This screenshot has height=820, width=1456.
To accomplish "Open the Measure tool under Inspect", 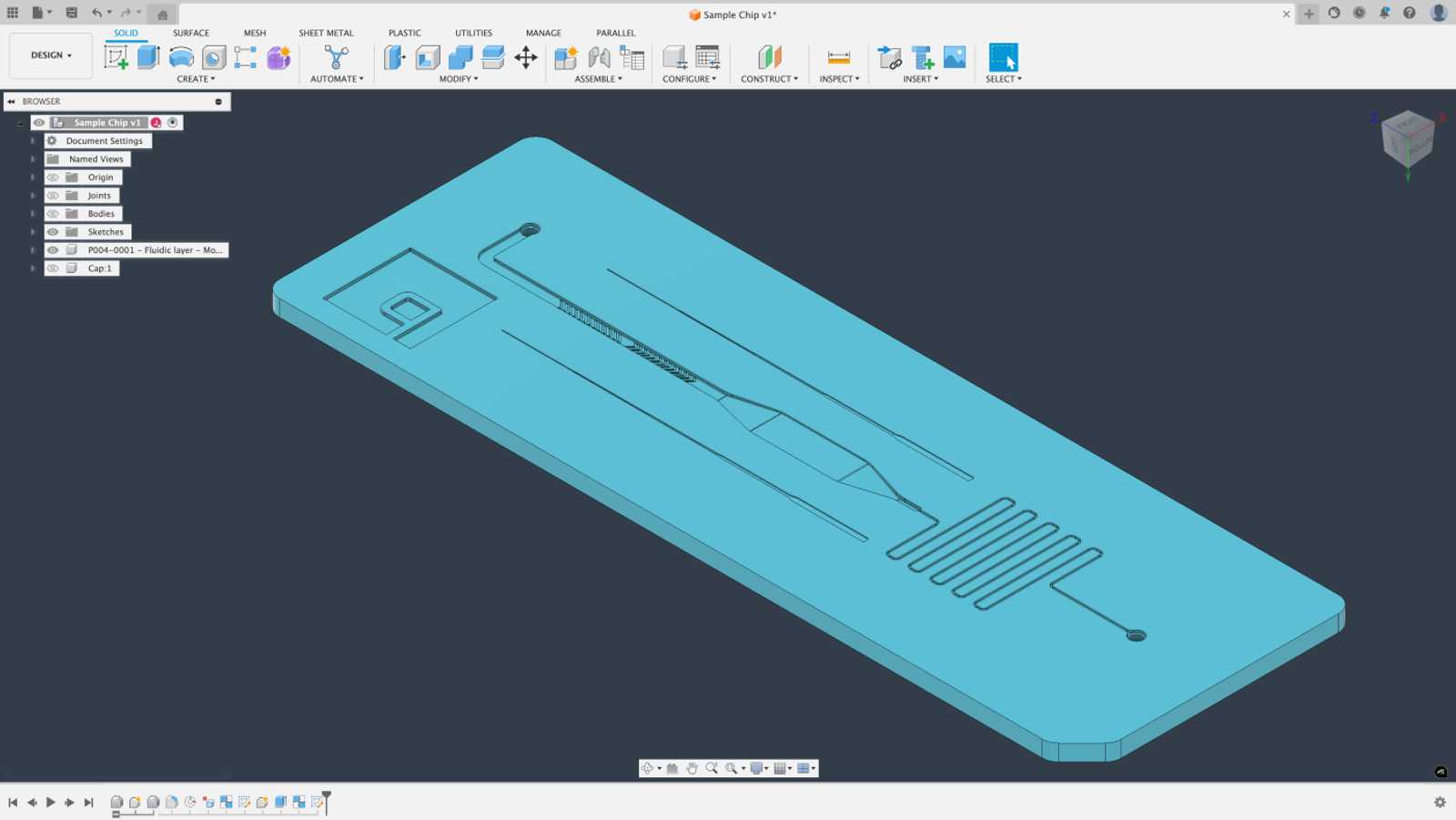I will click(838, 56).
